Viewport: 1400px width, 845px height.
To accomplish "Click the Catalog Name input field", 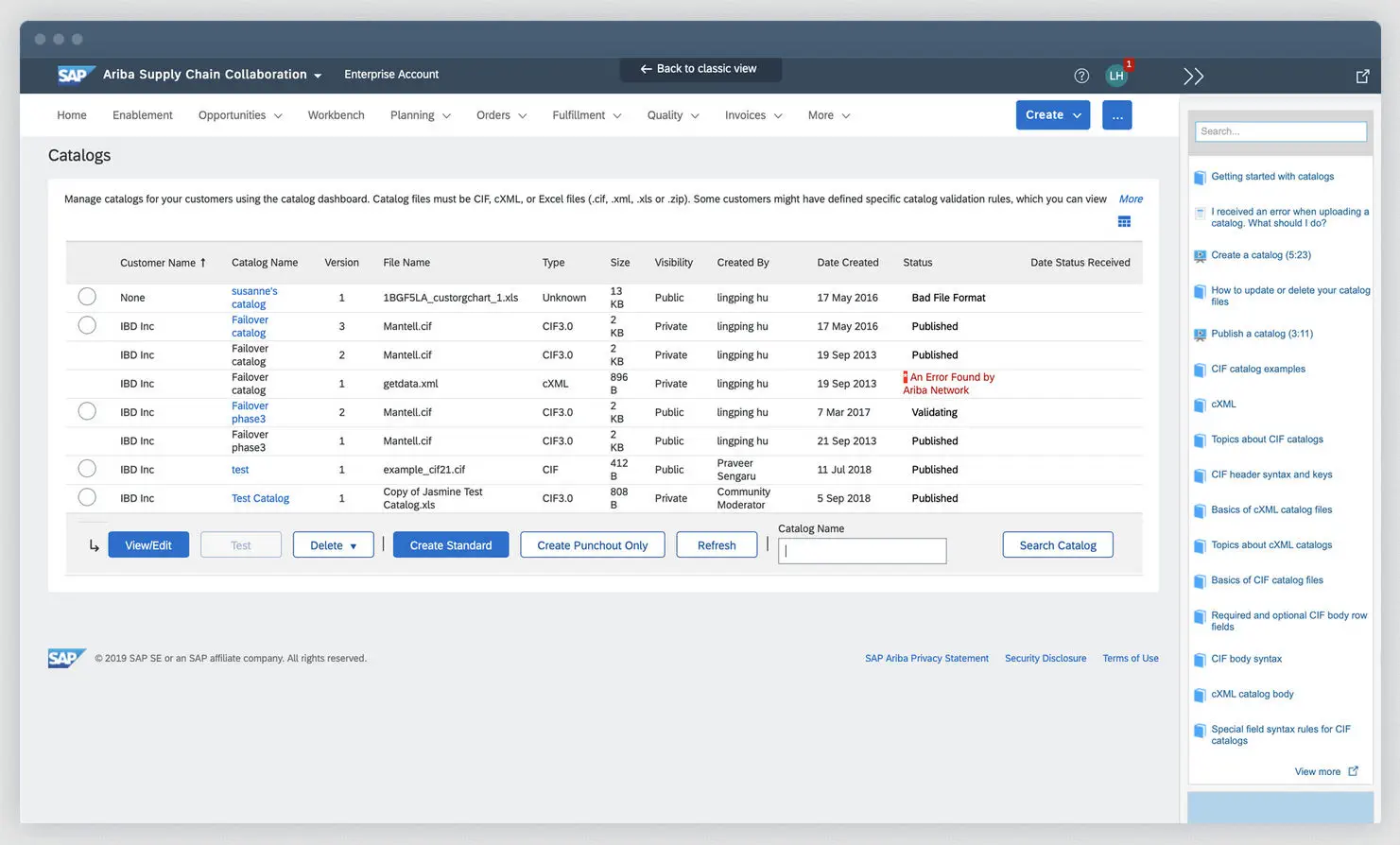I will point(862,551).
